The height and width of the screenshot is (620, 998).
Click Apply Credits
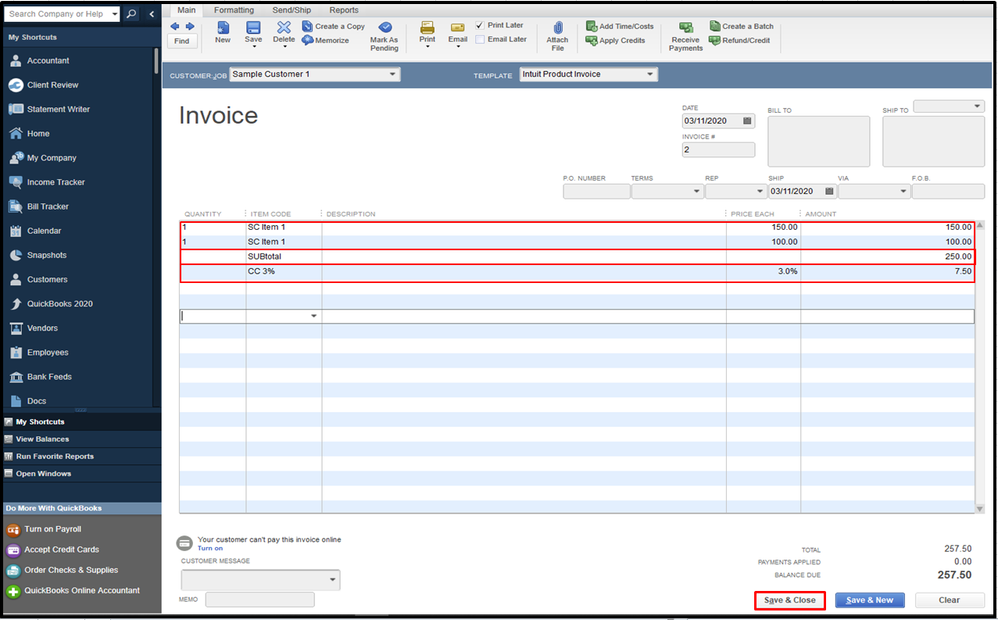(615, 40)
